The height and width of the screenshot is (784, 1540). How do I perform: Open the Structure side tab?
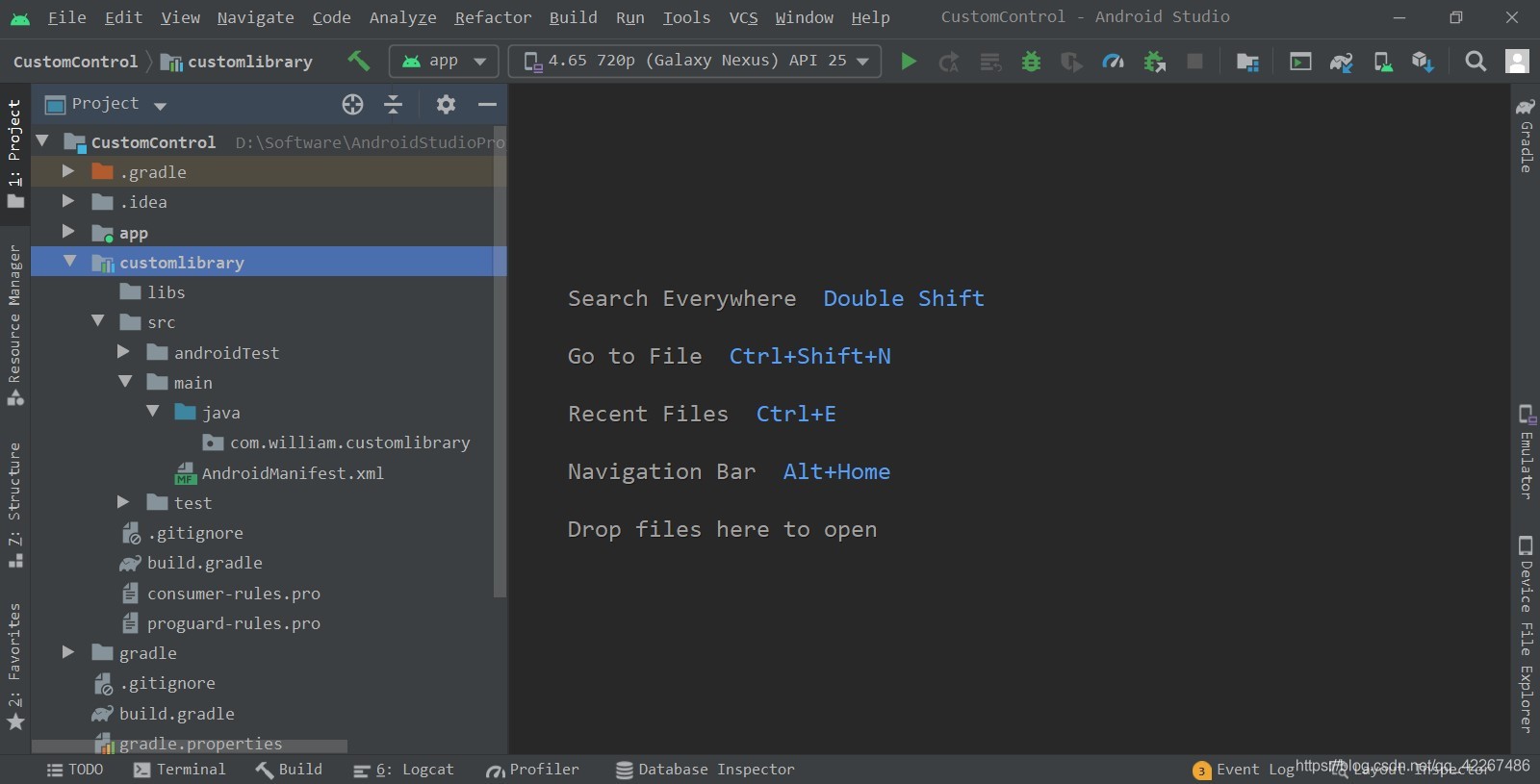(x=14, y=504)
